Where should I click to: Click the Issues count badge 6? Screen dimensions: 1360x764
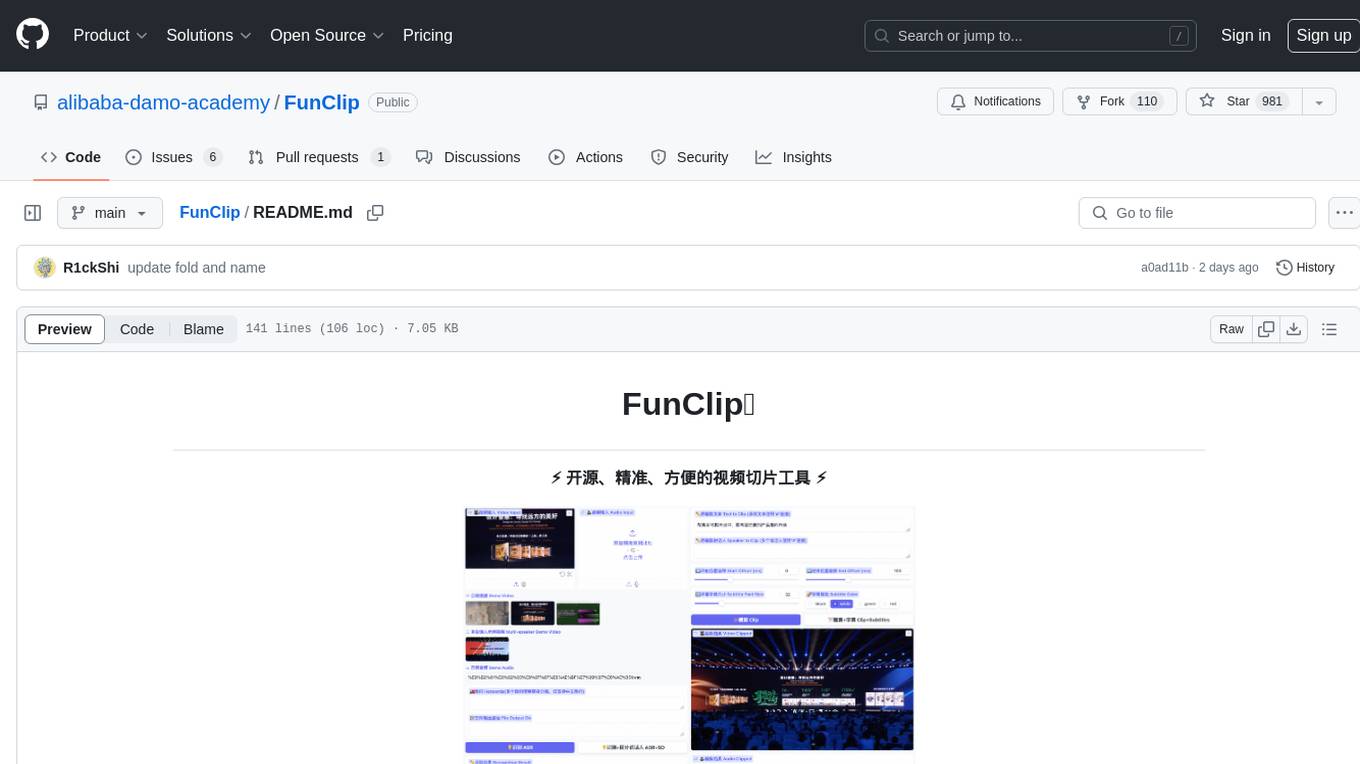click(x=212, y=157)
